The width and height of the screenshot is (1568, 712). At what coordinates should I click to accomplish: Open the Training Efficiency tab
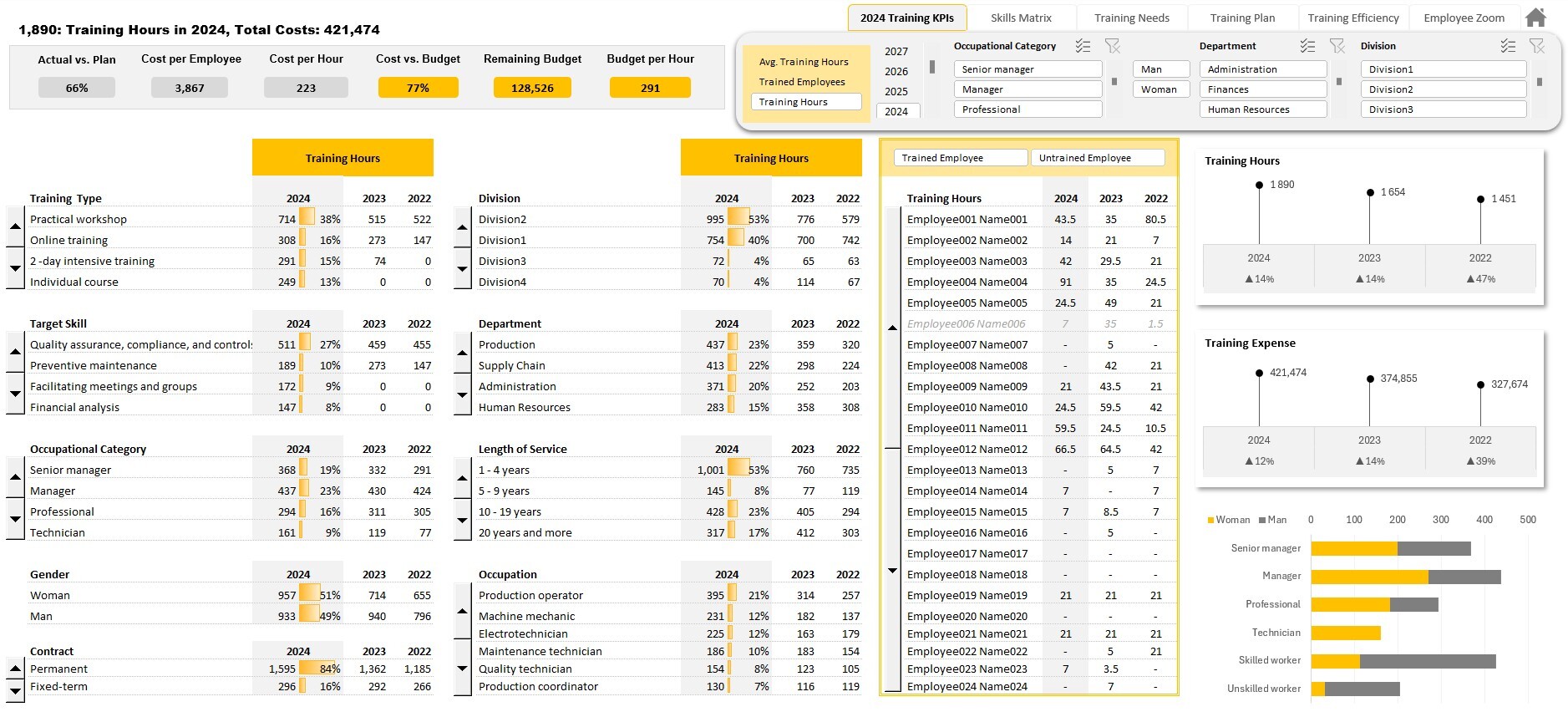1353,18
